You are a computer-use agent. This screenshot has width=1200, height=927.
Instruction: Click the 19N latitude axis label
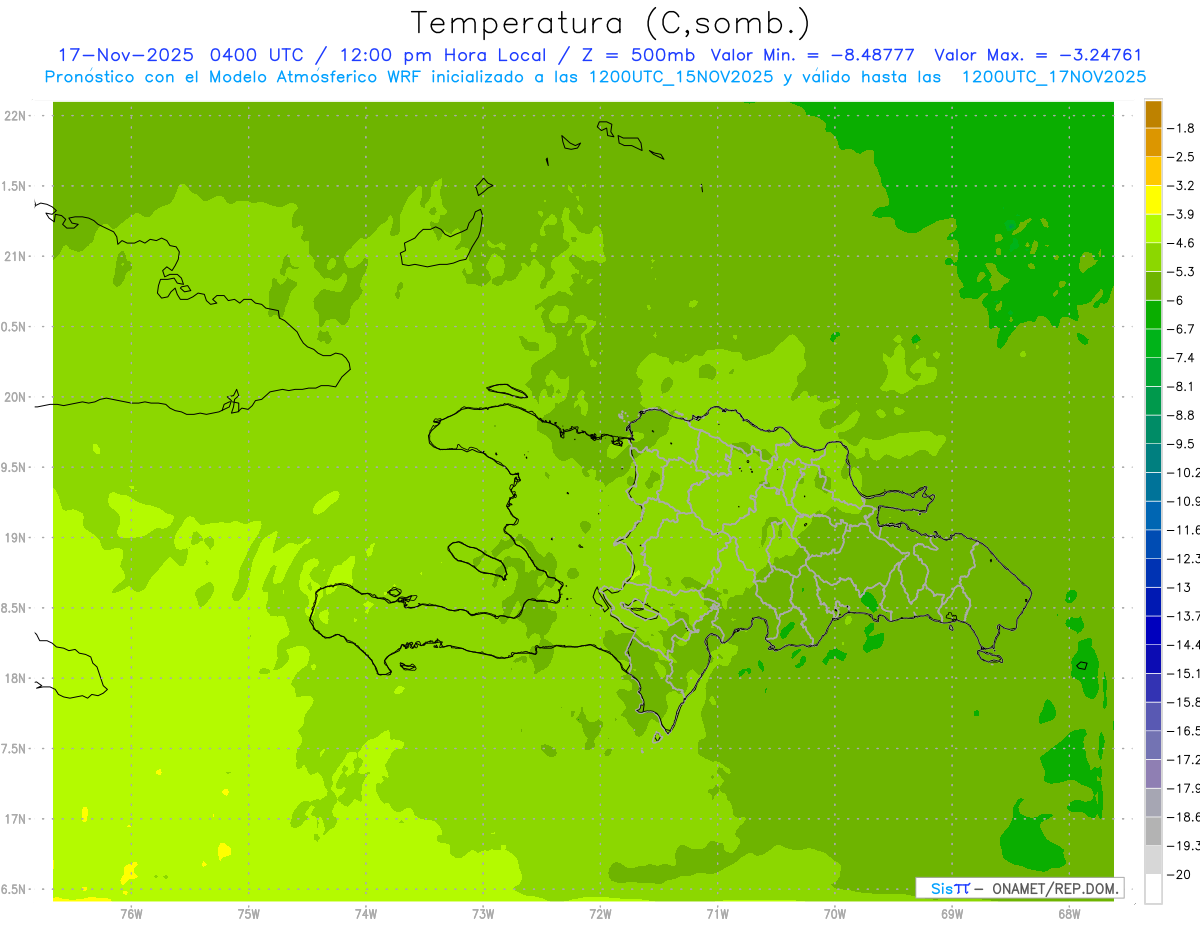[x=16, y=538]
